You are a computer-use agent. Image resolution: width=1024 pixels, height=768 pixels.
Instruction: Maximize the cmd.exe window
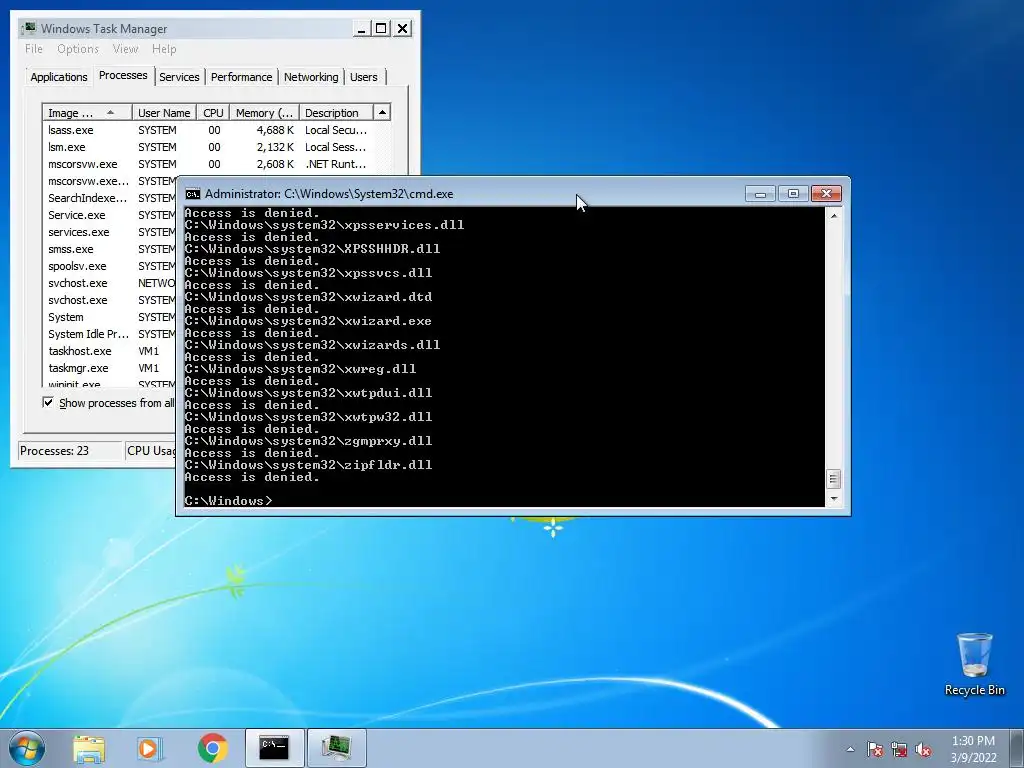(793, 194)
